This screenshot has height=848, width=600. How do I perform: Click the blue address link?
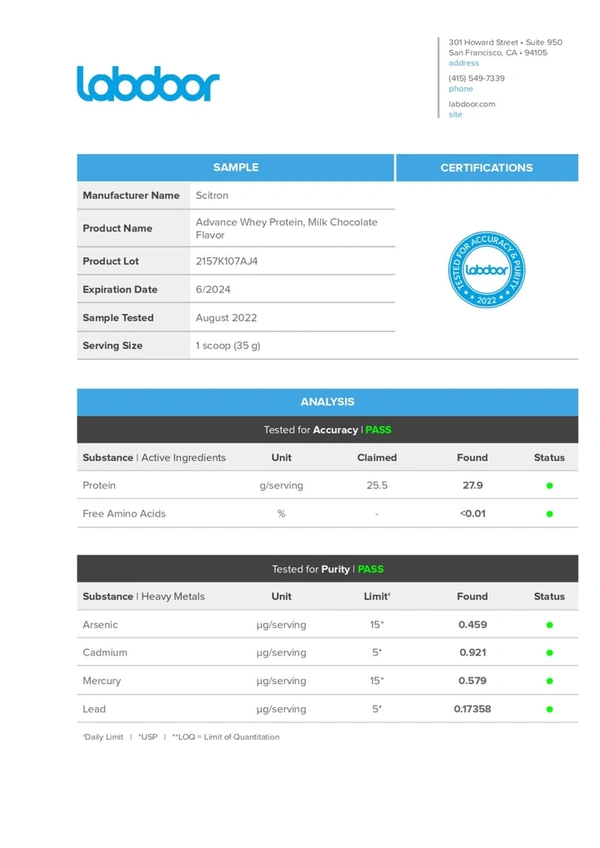coord(463,63)
